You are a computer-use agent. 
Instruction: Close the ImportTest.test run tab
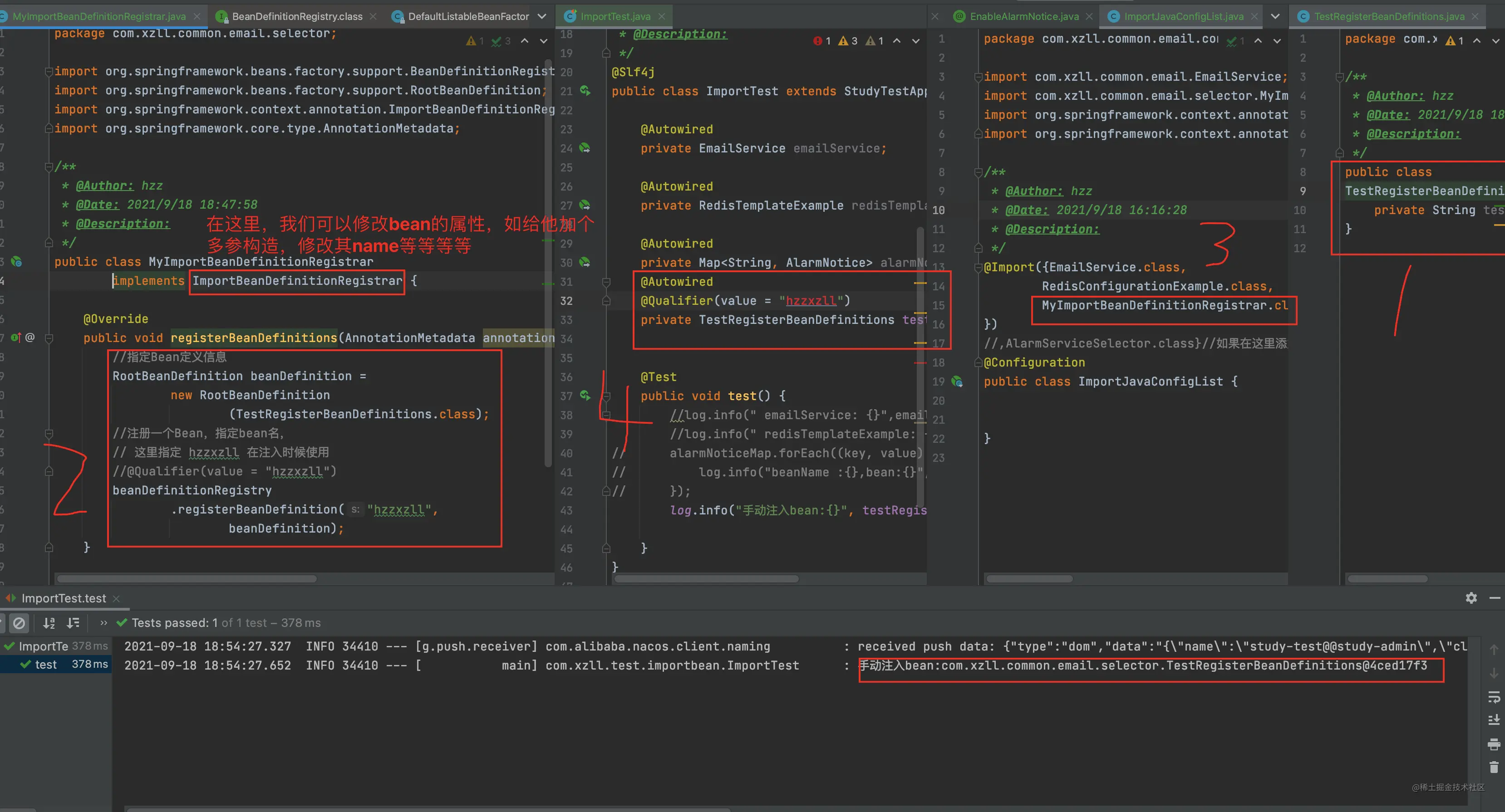tap(116, 598)
